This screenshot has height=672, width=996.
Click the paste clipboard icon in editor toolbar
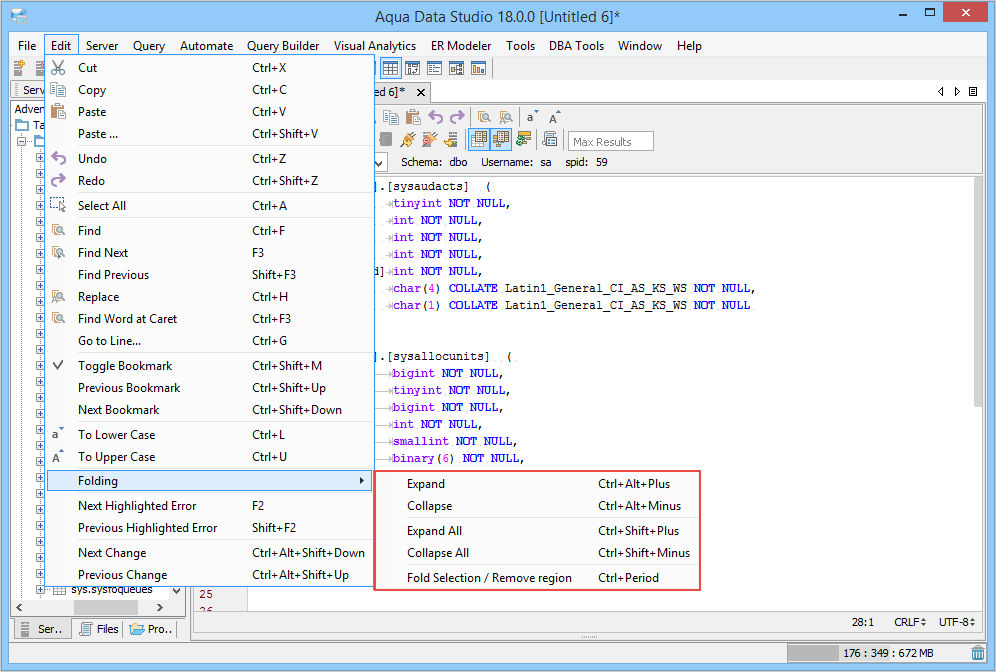[413, 117]
